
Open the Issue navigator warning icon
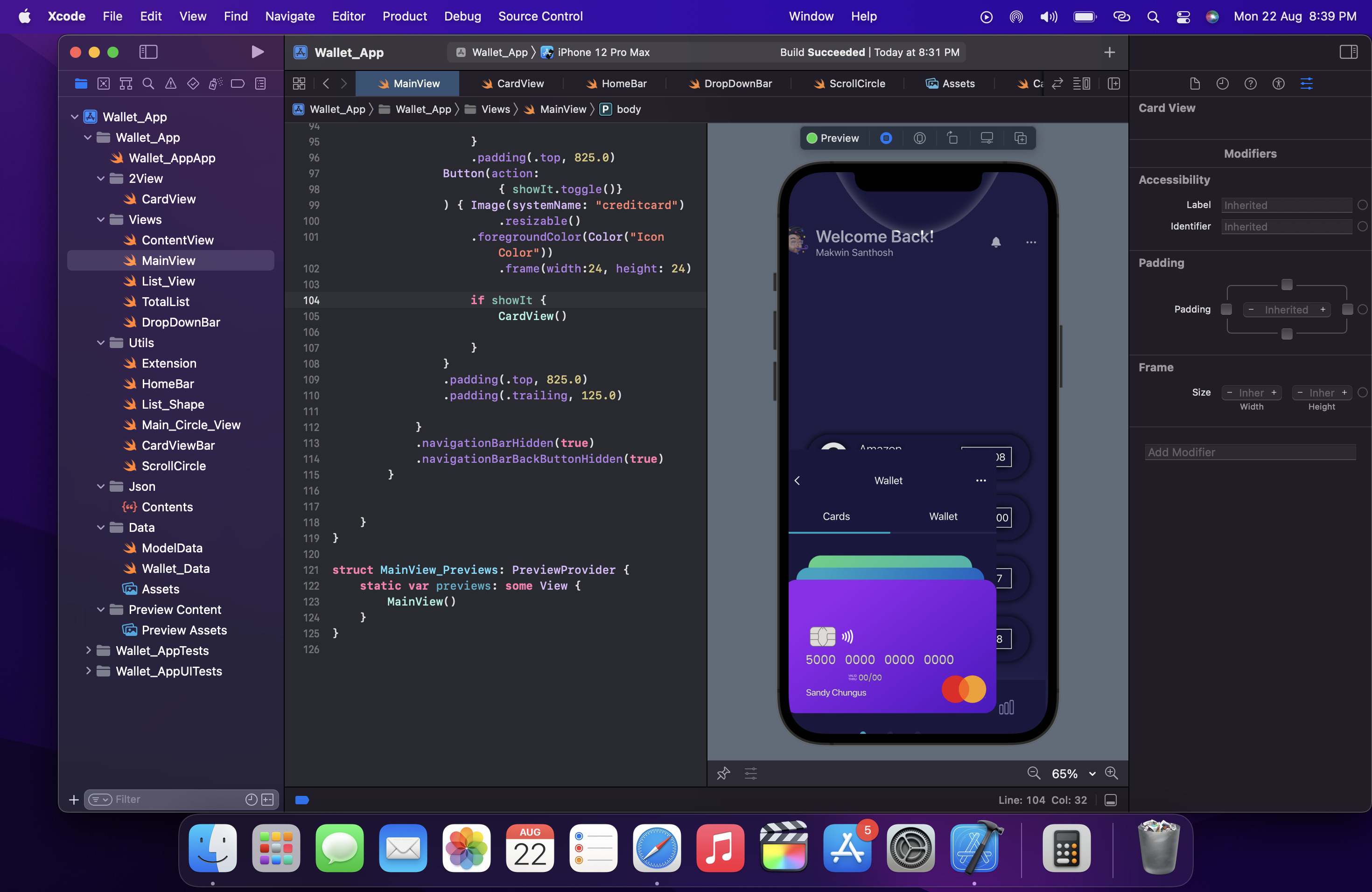click(171, 84)
